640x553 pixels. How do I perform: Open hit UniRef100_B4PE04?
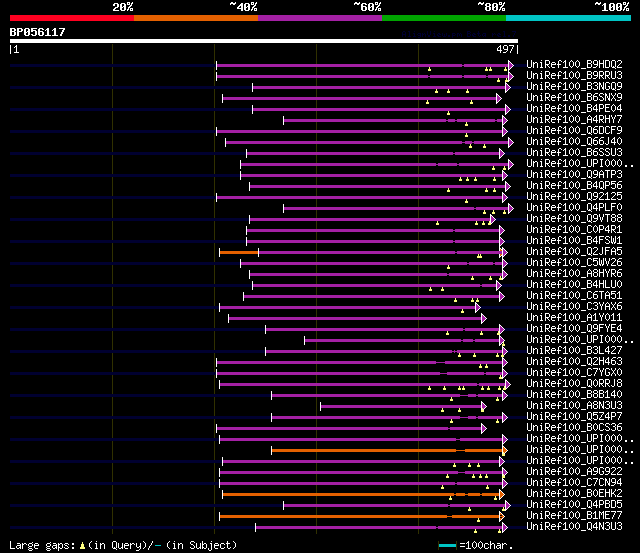point(574,108)
